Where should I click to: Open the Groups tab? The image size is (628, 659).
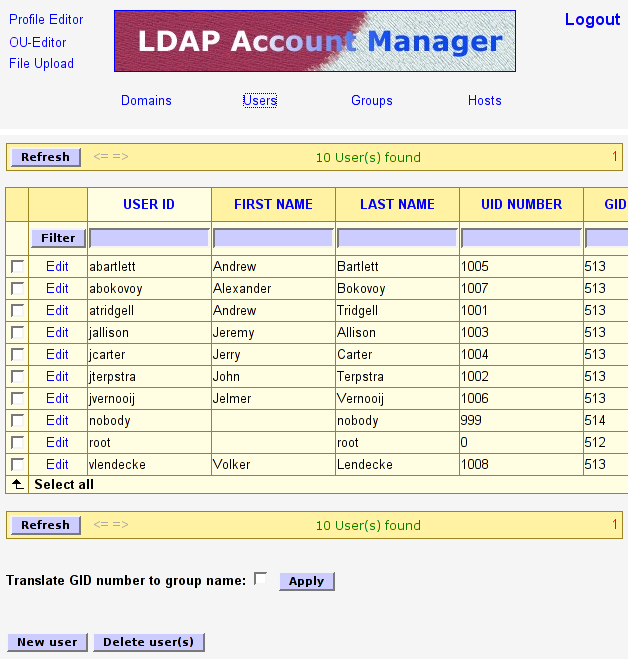pos(372,101)
